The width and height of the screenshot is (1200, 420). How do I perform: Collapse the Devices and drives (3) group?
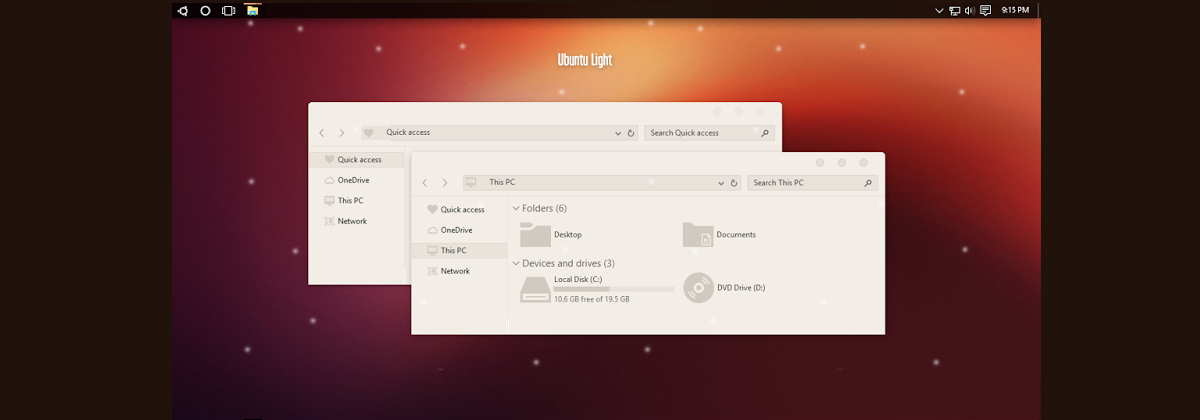tap(516, 263)
